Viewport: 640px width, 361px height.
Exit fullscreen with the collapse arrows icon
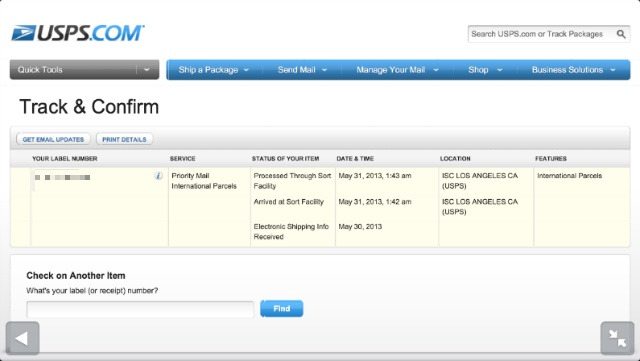pyautogui.click(x=617, y=338)
